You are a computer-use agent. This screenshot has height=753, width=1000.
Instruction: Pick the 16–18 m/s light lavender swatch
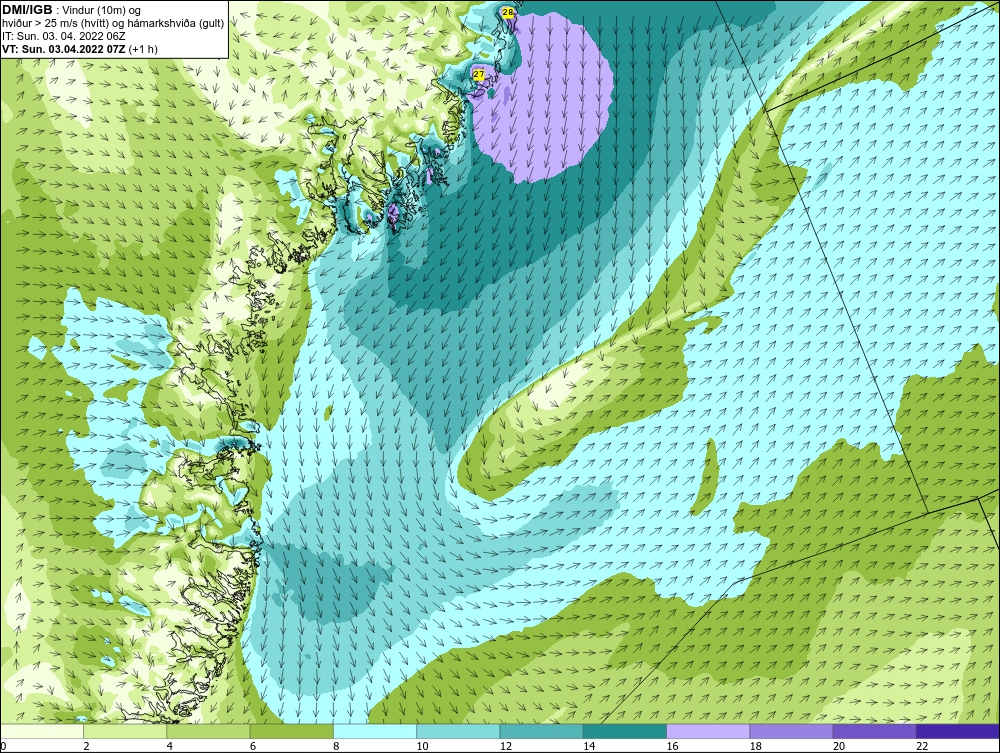coord(708,731)
